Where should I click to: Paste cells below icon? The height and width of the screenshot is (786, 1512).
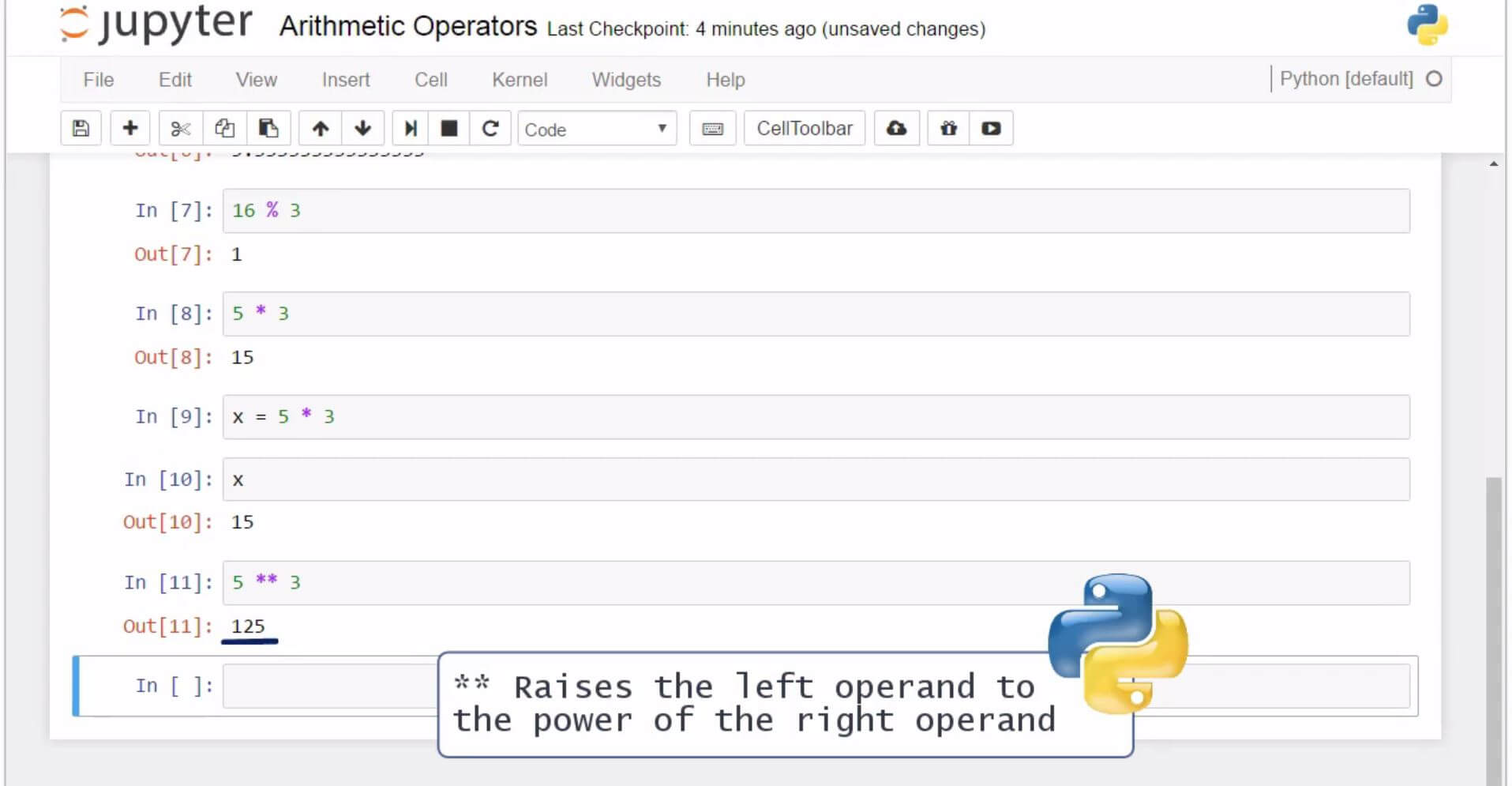pos(268,129)
